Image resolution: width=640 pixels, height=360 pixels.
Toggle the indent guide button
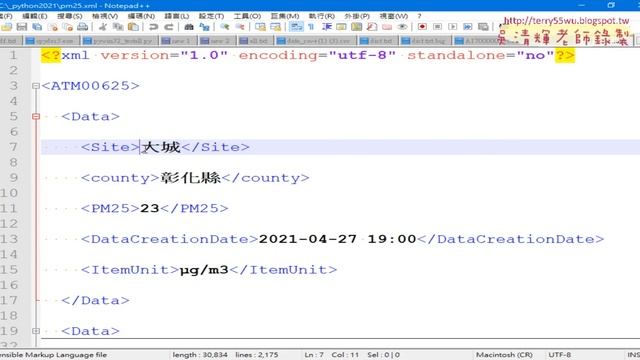click(327, 27)
